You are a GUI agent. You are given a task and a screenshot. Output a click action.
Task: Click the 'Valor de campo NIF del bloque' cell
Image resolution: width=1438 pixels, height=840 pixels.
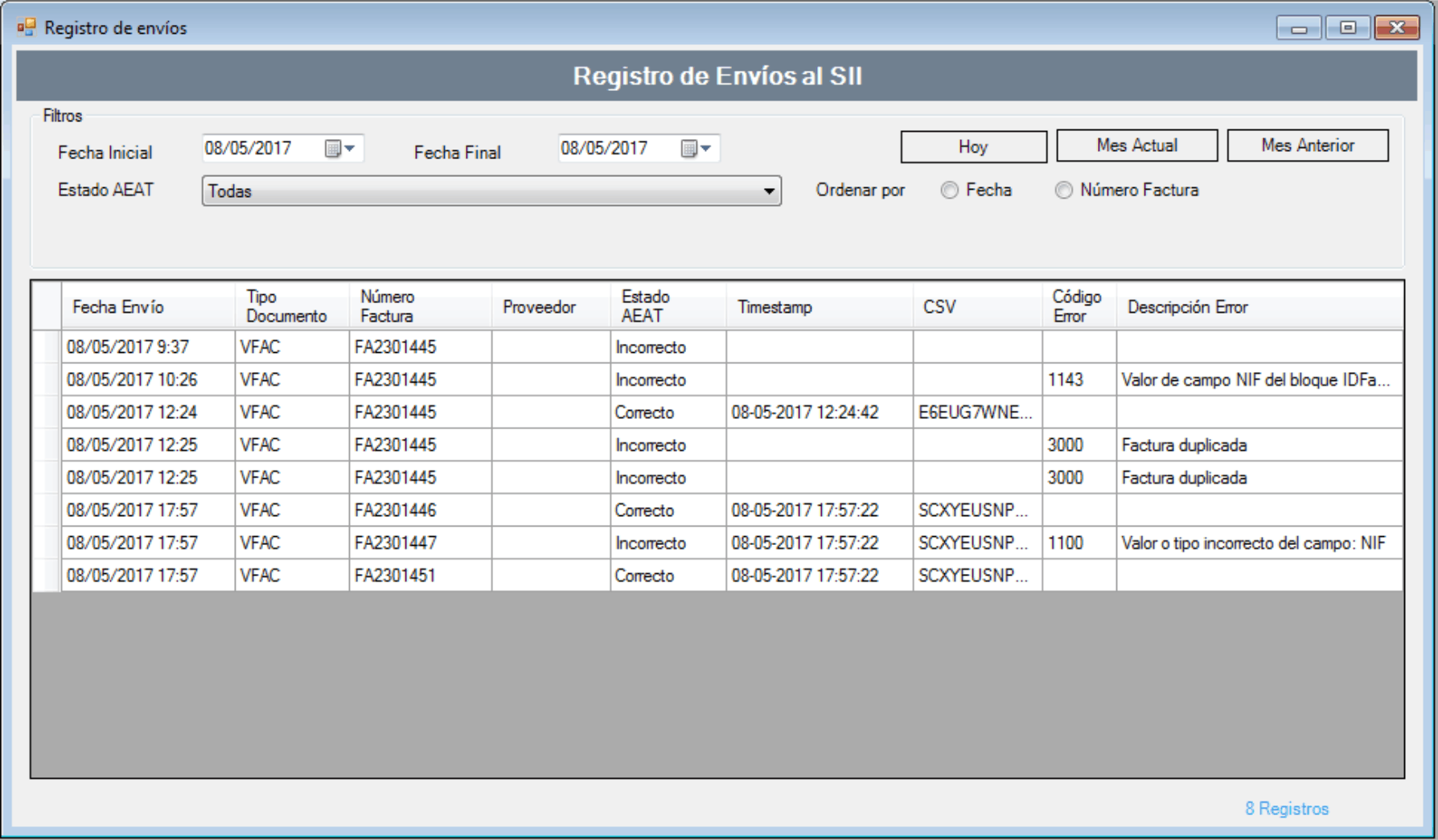tap(1259, 379)
